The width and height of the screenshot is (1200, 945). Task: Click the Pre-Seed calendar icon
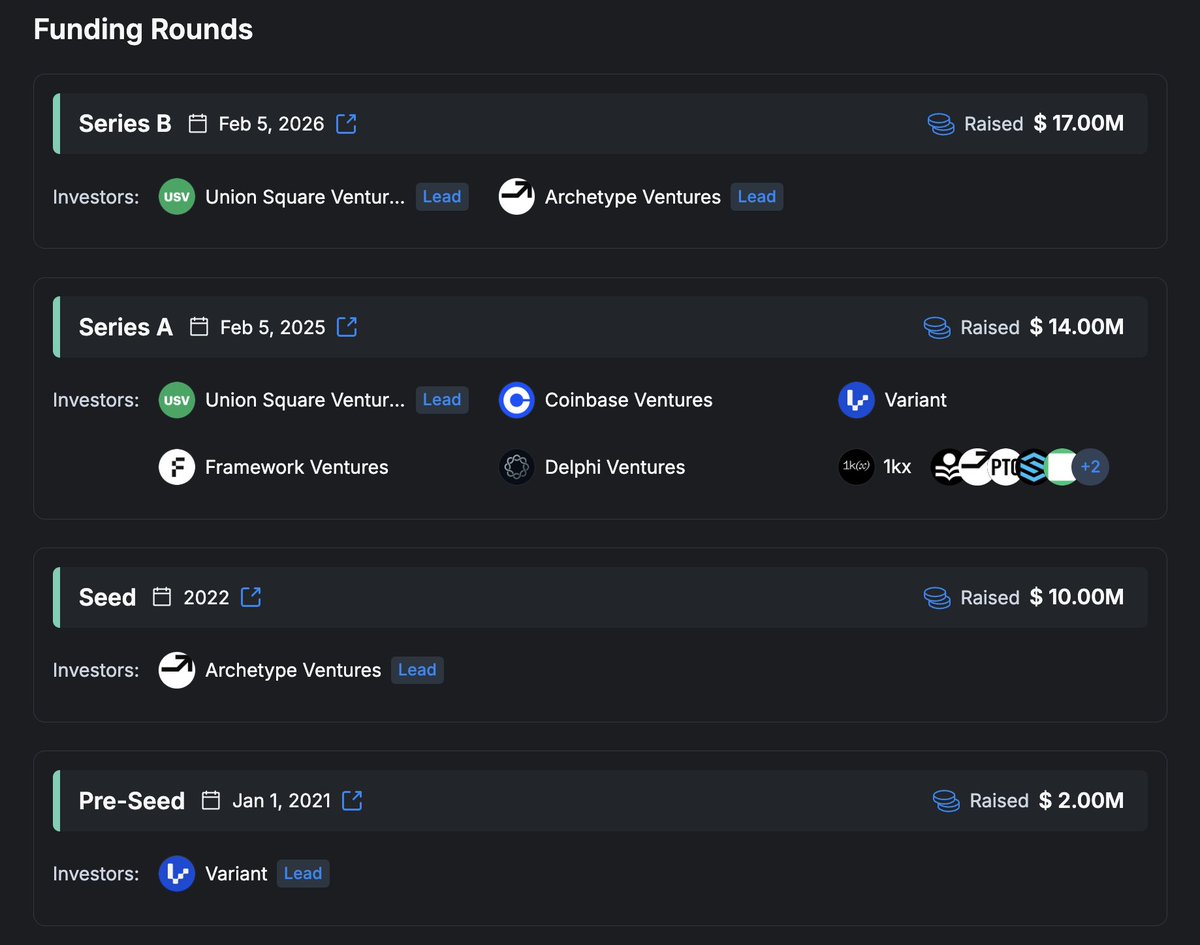211,800
